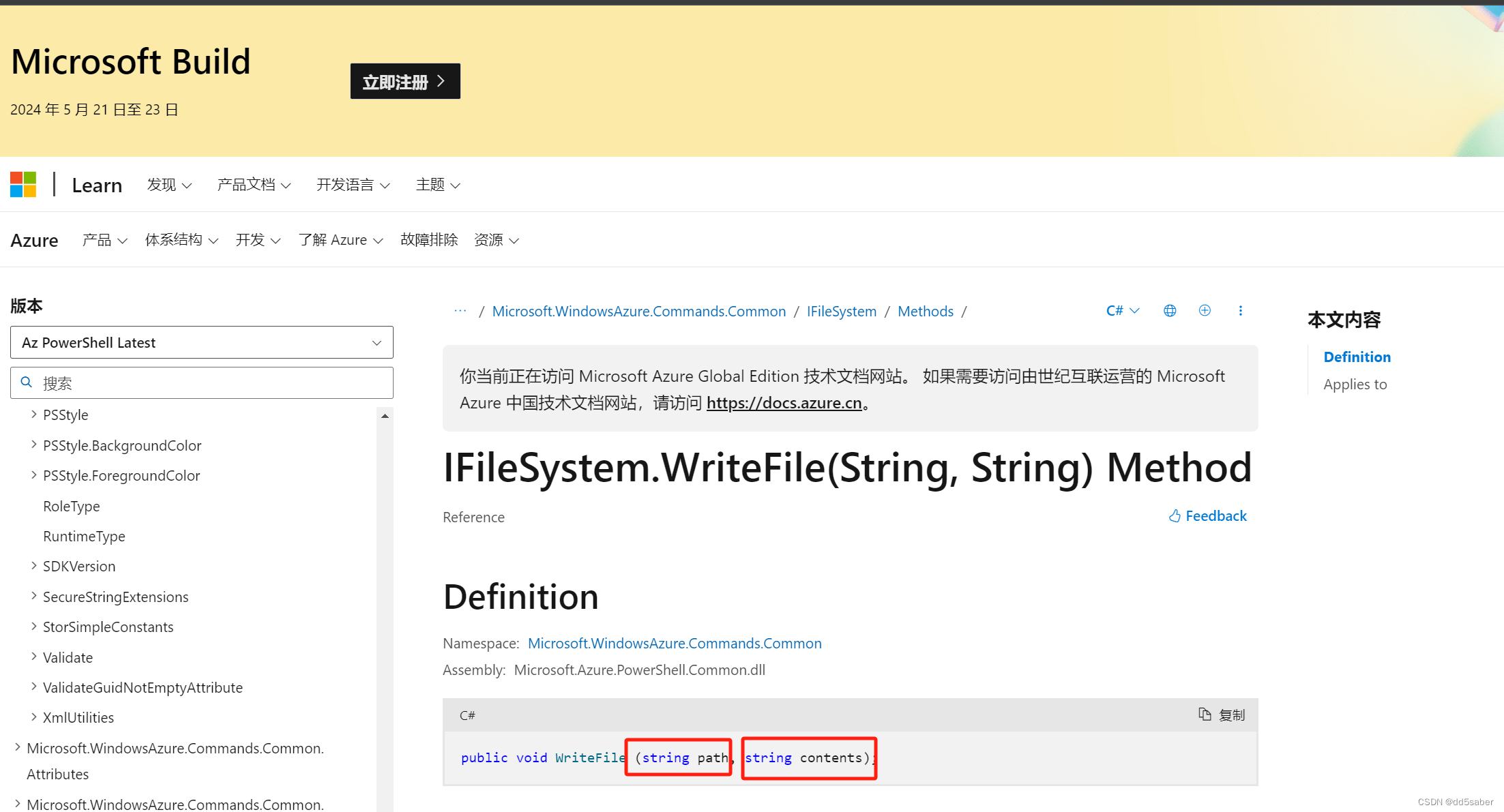1504x812 pixels.
Task: Open the 故障排除 menu item
Action: click(x=428, y=239)
